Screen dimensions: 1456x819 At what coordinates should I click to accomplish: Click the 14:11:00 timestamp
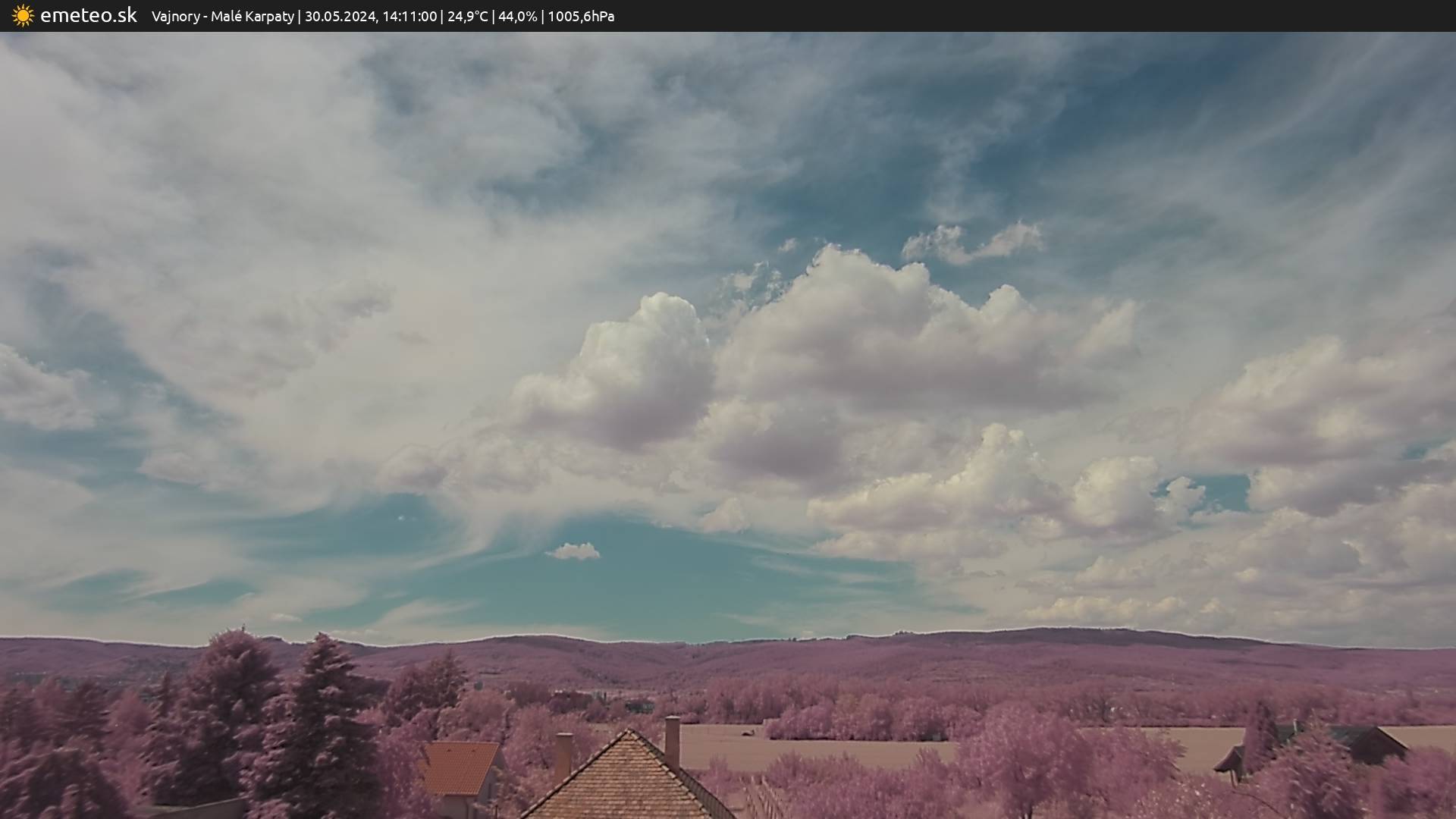409,17
